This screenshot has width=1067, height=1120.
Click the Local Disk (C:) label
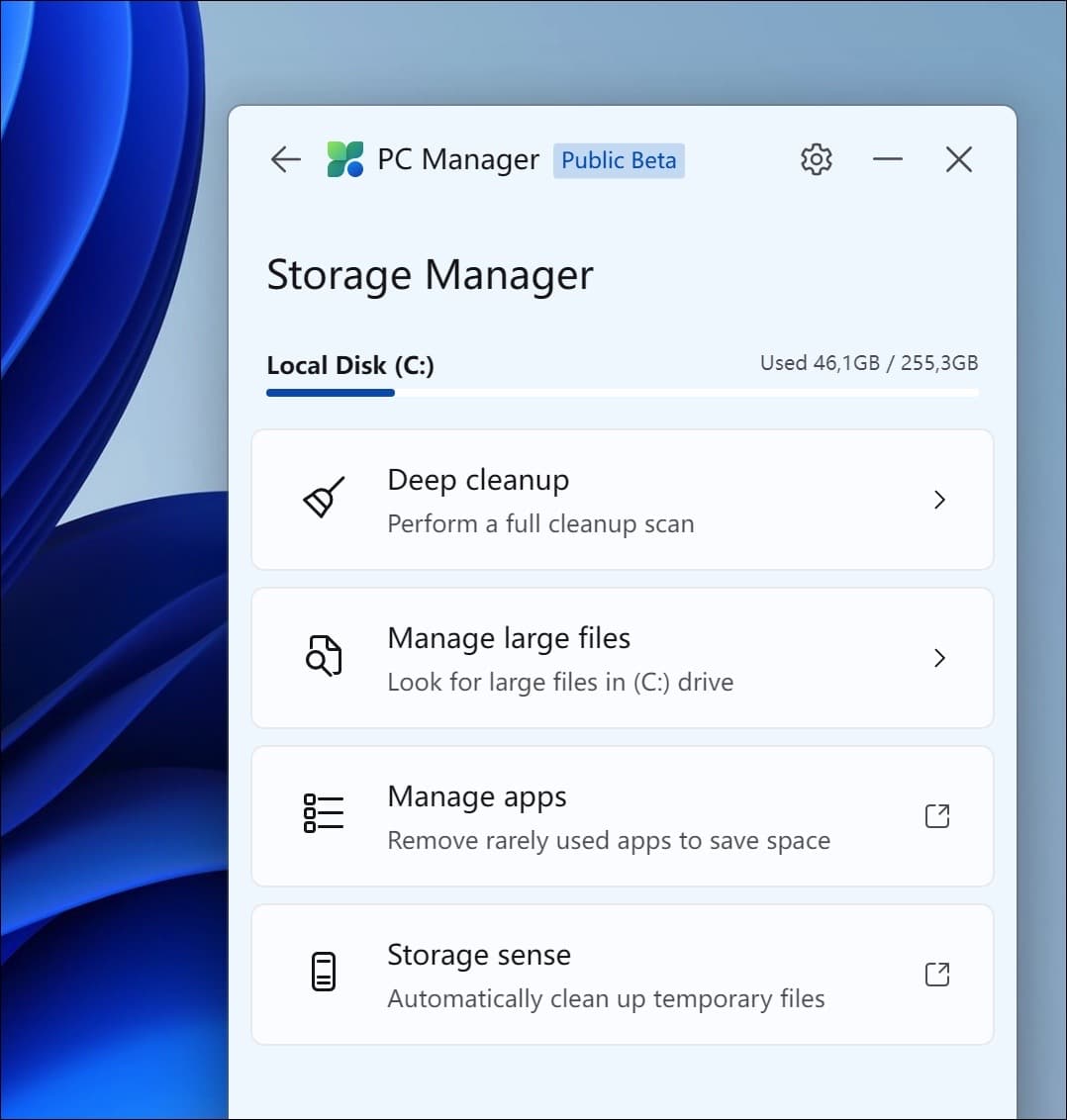click(x=349, y=364)
